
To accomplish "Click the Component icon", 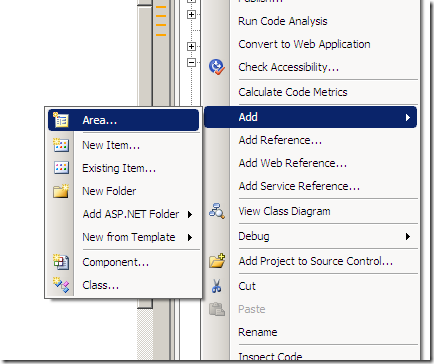I will (61, 262).
